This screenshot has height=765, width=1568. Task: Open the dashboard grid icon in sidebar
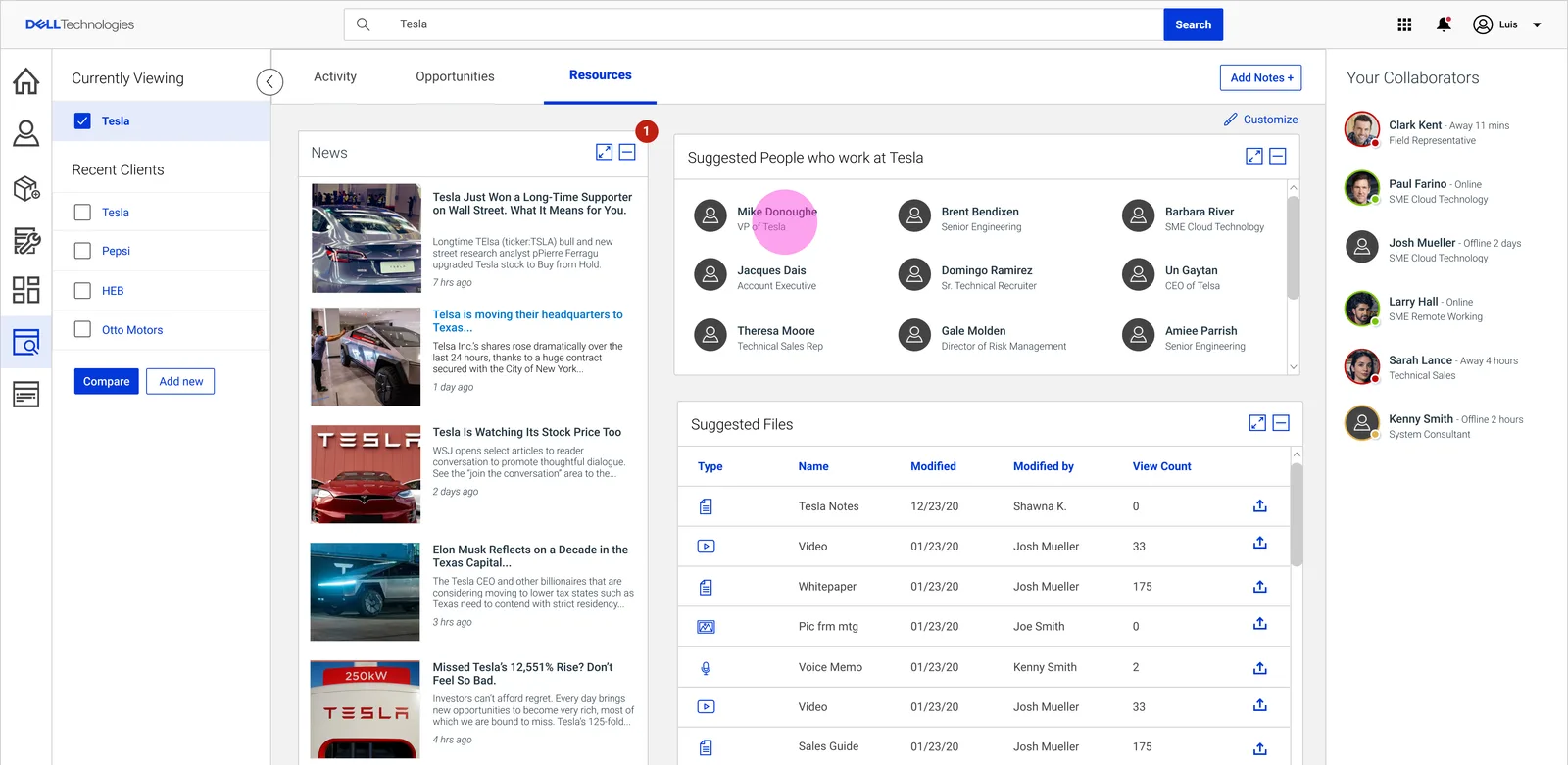(x=26, y=289)
